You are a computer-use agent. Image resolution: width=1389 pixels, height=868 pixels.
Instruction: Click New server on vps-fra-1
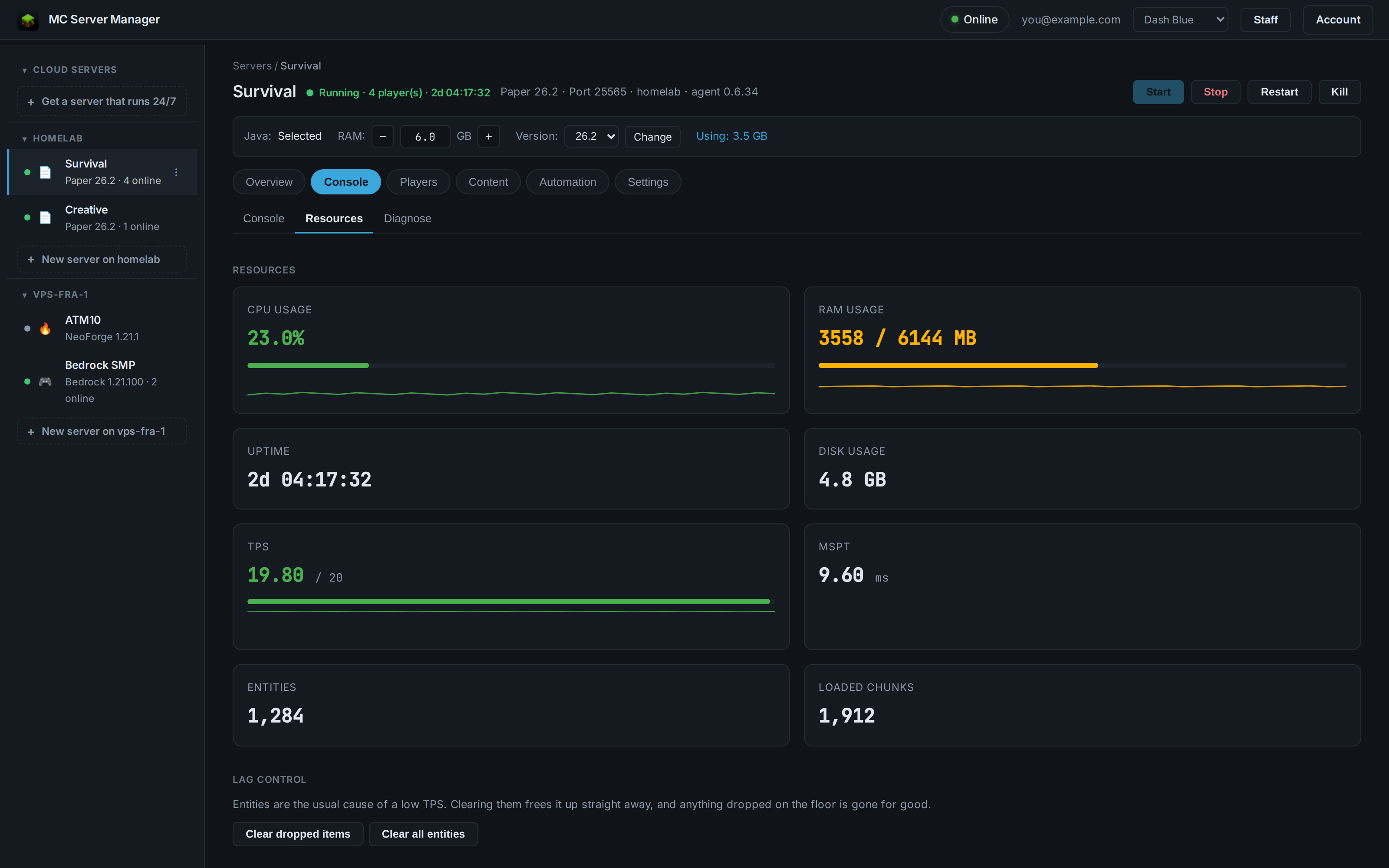(102, 431)
